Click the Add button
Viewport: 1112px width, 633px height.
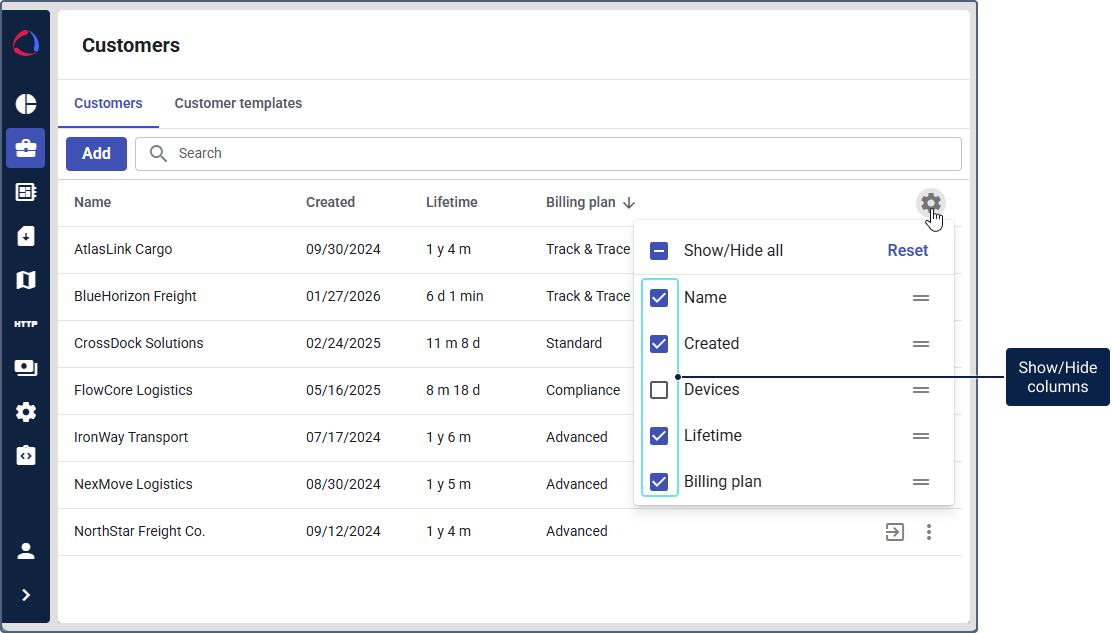[x=96, y=154]
